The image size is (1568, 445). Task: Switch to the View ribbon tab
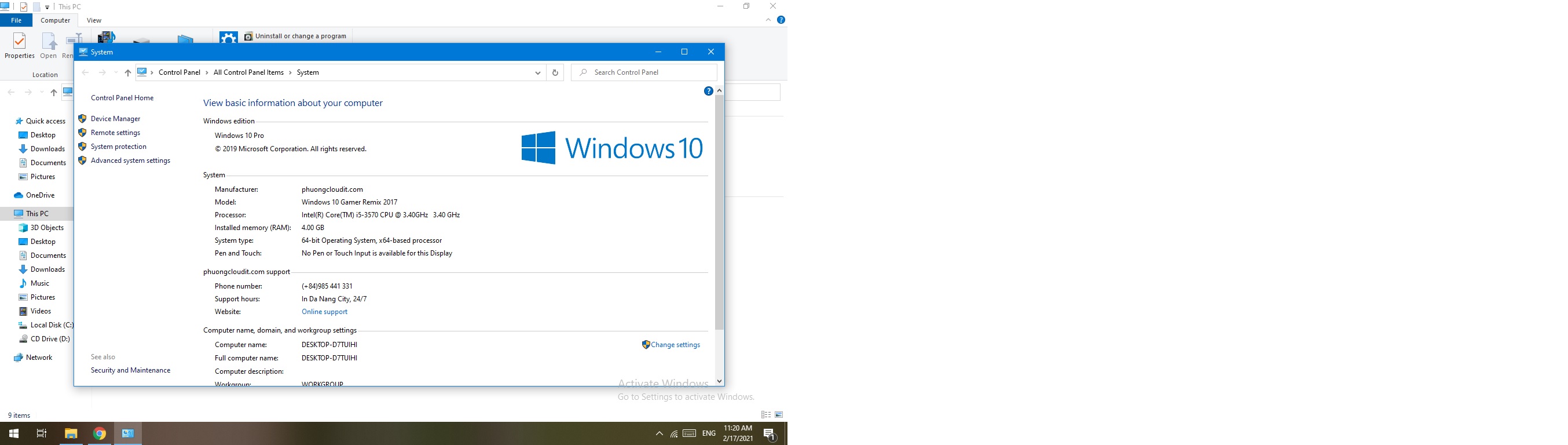94,20
